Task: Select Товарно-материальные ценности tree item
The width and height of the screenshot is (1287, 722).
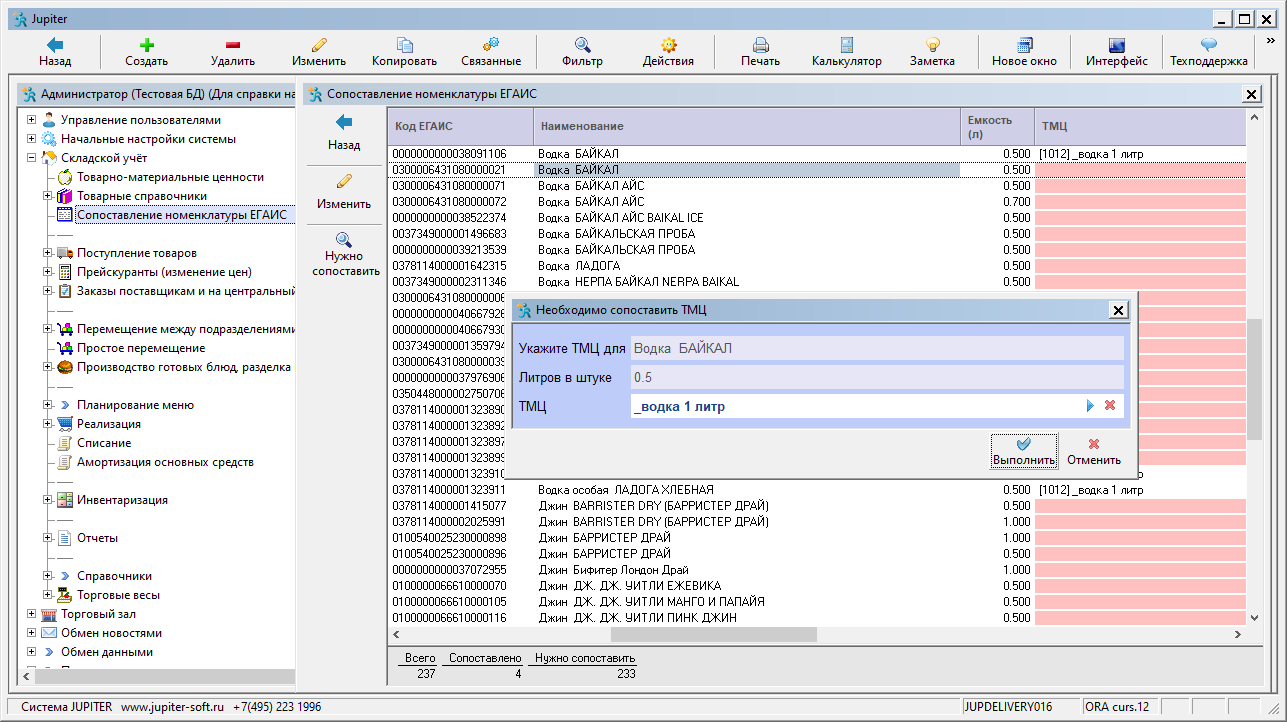Action: click(170, 177)
